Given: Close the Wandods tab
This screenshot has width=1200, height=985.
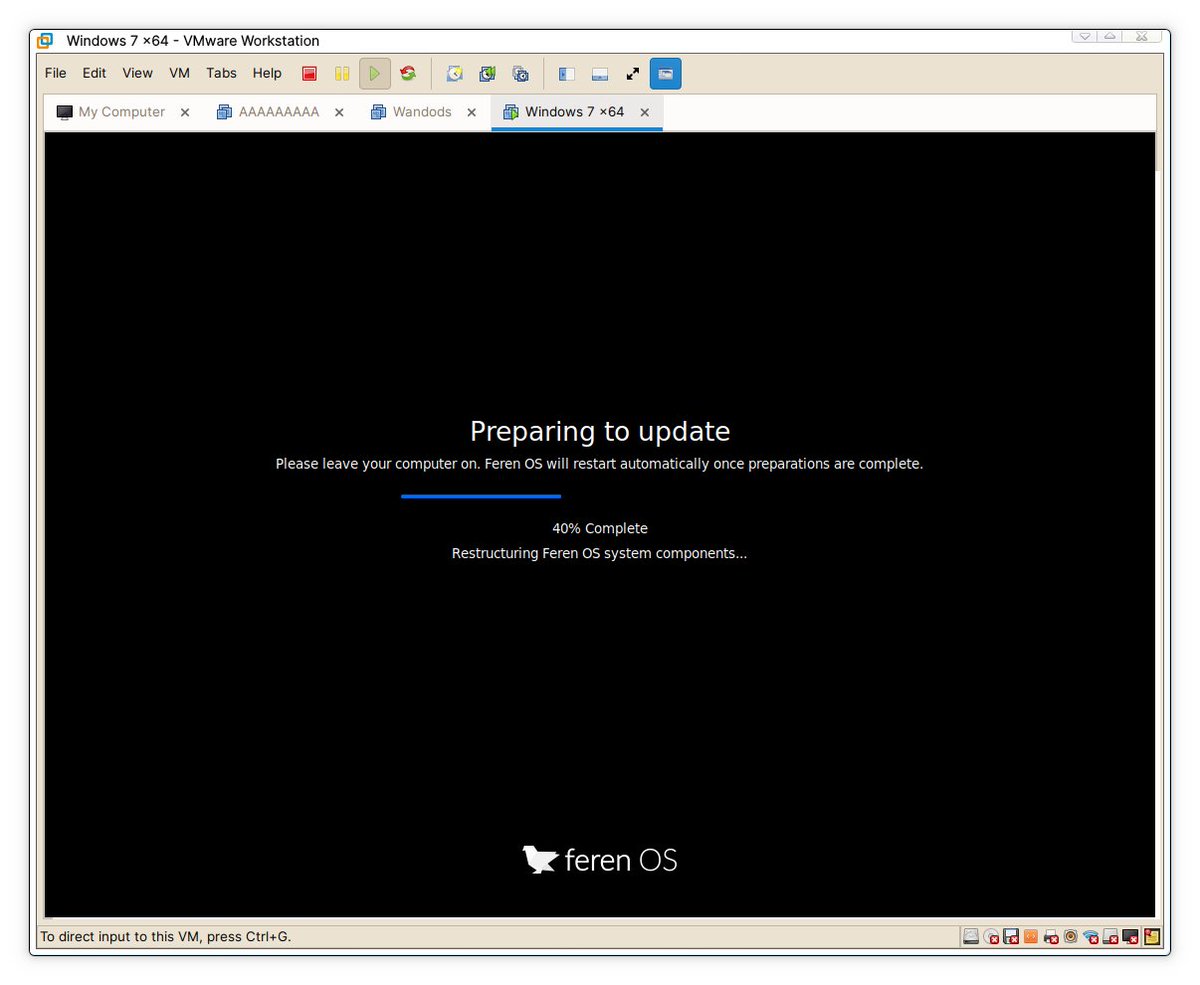Looking at the screenshot, I should pos(472,112).
